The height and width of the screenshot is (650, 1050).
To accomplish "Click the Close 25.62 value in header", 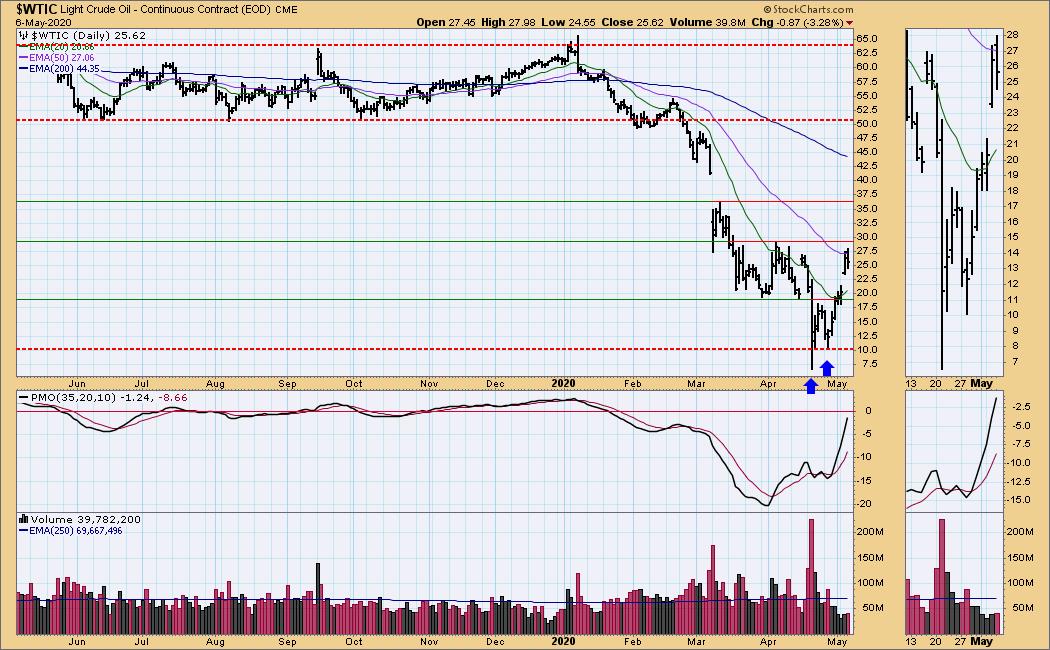I will point(632,22).
